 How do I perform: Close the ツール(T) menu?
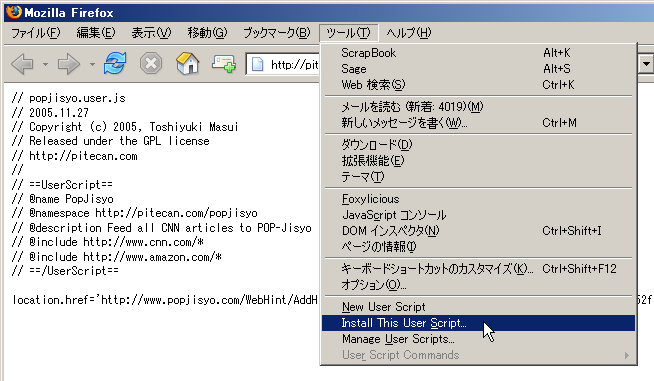point(348,33)
